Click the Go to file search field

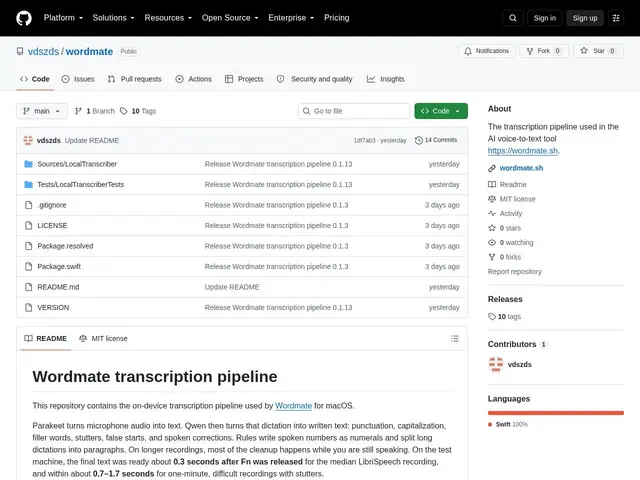[x=354, y=111]
